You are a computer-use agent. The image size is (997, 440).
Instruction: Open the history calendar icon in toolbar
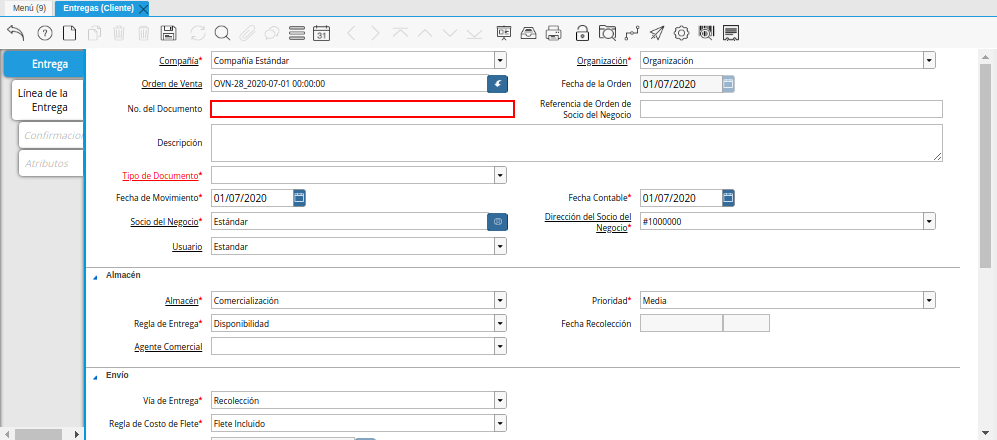[322, 33]
